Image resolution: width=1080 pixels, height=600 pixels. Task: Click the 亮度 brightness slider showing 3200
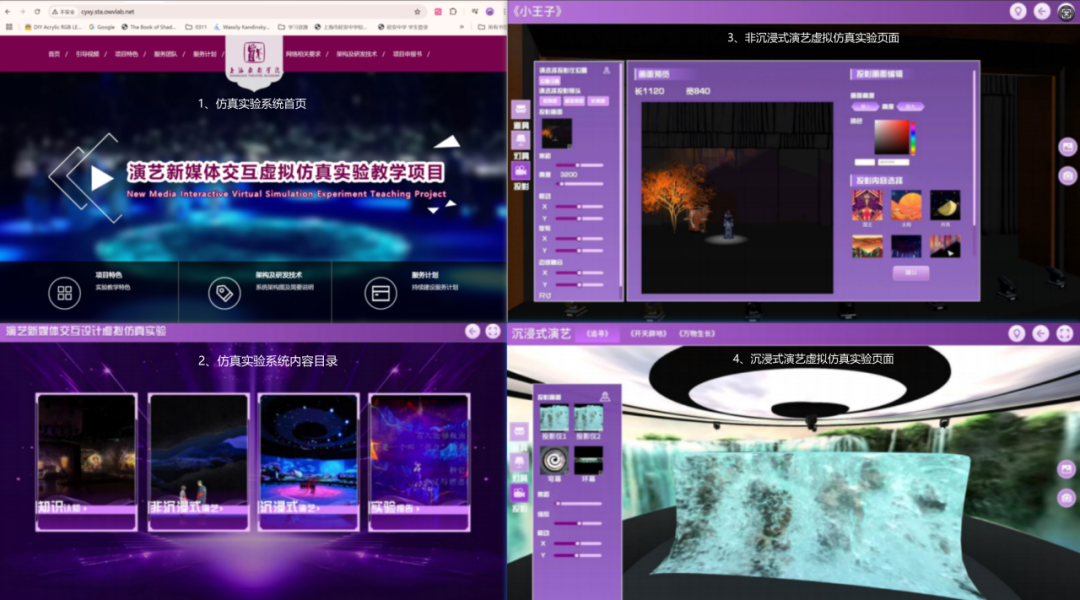click(580, 186)
